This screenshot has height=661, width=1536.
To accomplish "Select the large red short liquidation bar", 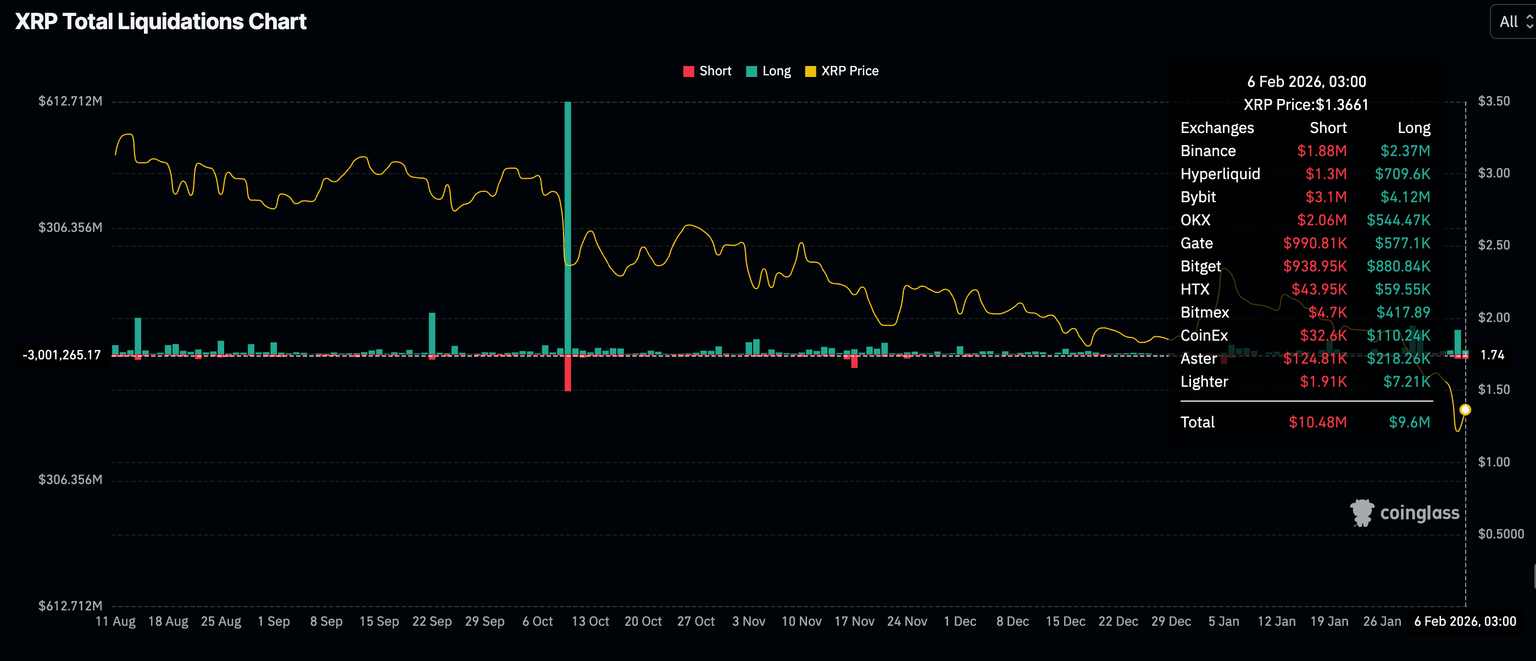I will (568, 373).
